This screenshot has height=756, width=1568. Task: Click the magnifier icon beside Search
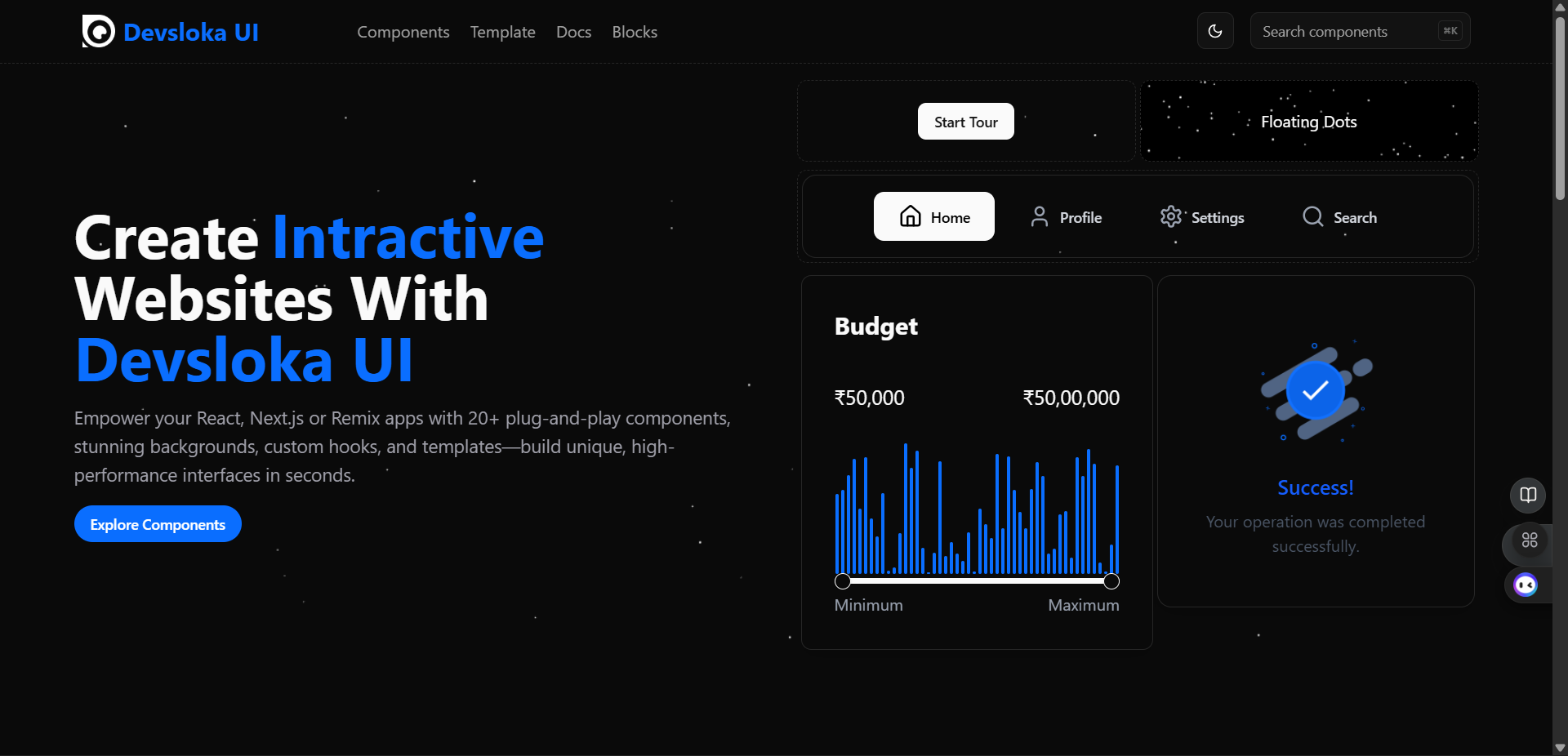pyautogui.click(x=1312, y=216)
